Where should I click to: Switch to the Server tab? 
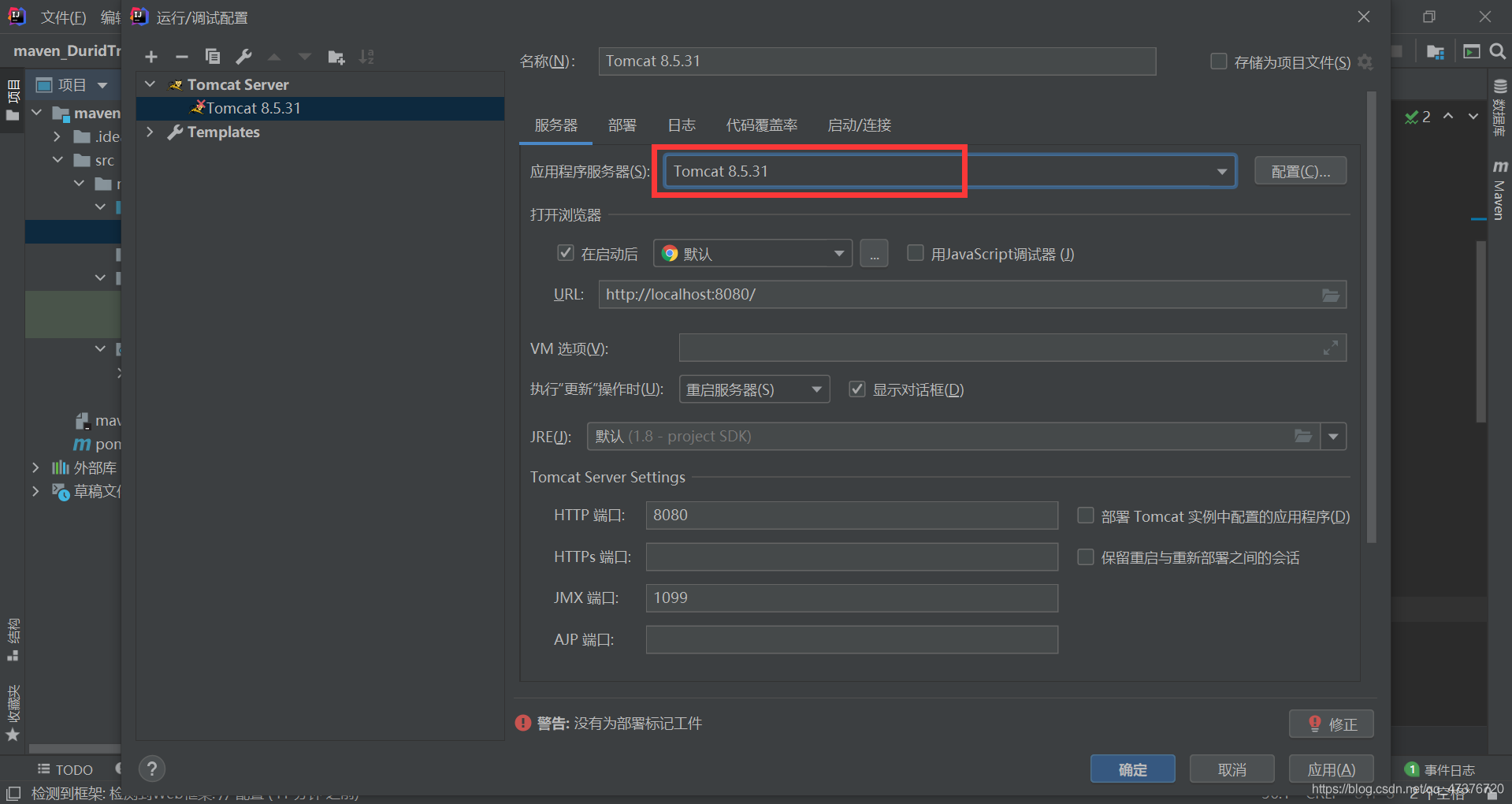tap(555, 125)
